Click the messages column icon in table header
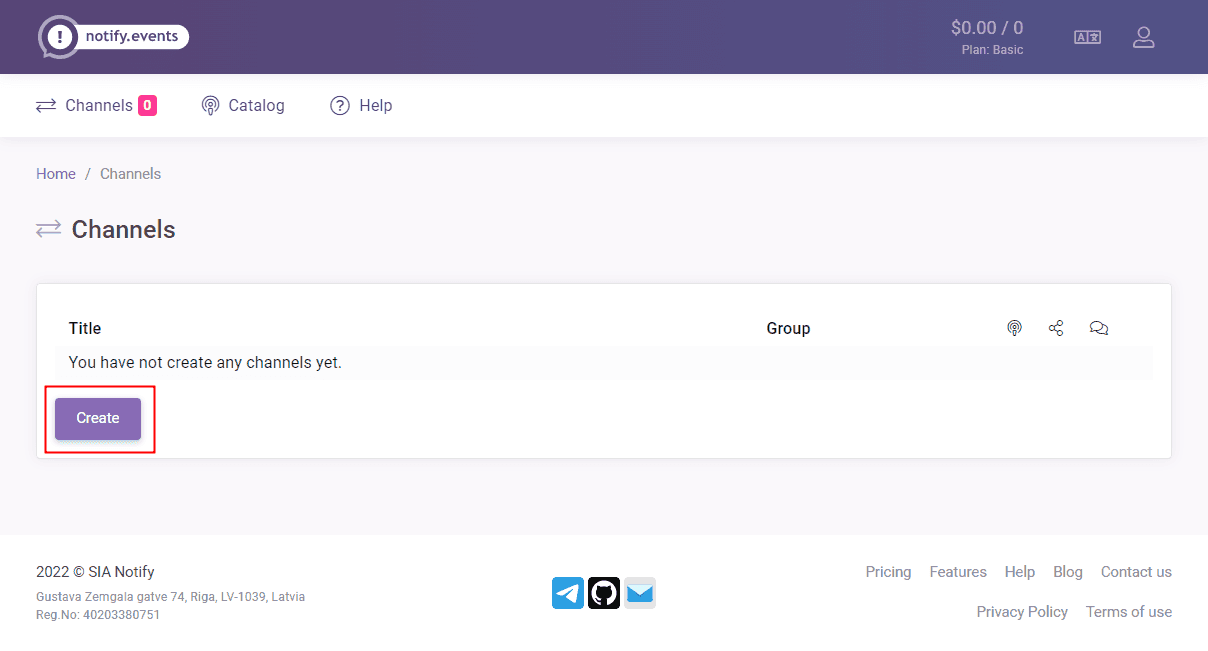The height and width of the screenshot is (651, 1208). point(1099,328)
